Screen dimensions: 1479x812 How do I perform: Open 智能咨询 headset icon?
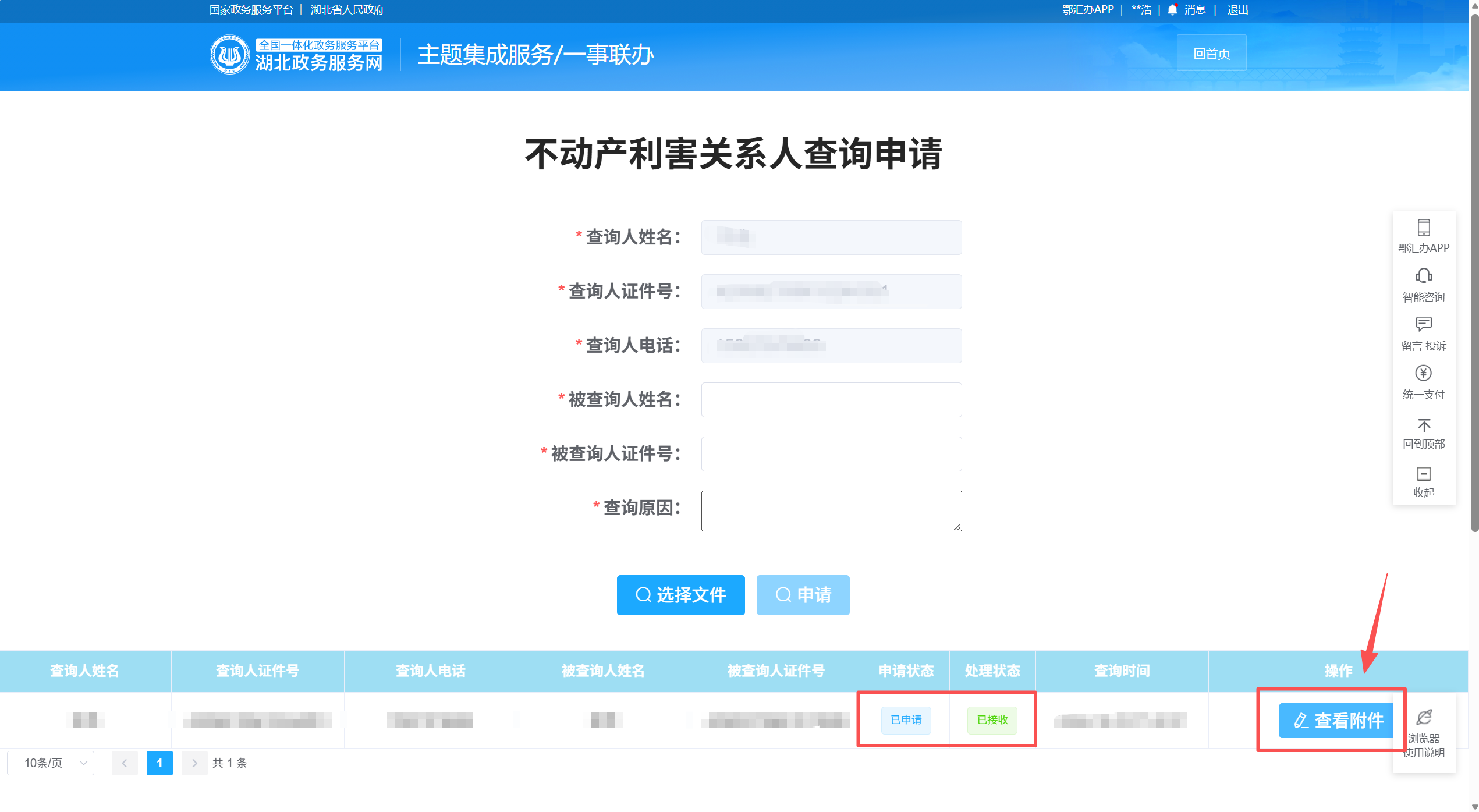pyautogui.click(x=1423, y=276)
